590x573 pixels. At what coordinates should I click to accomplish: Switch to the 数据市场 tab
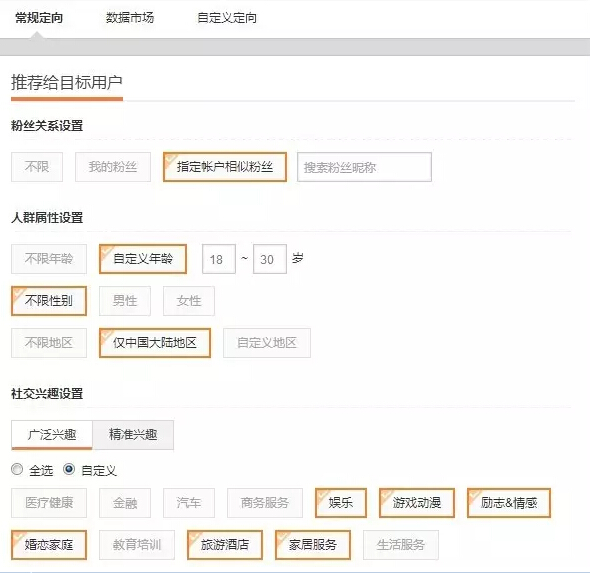(x=130, y=18)
